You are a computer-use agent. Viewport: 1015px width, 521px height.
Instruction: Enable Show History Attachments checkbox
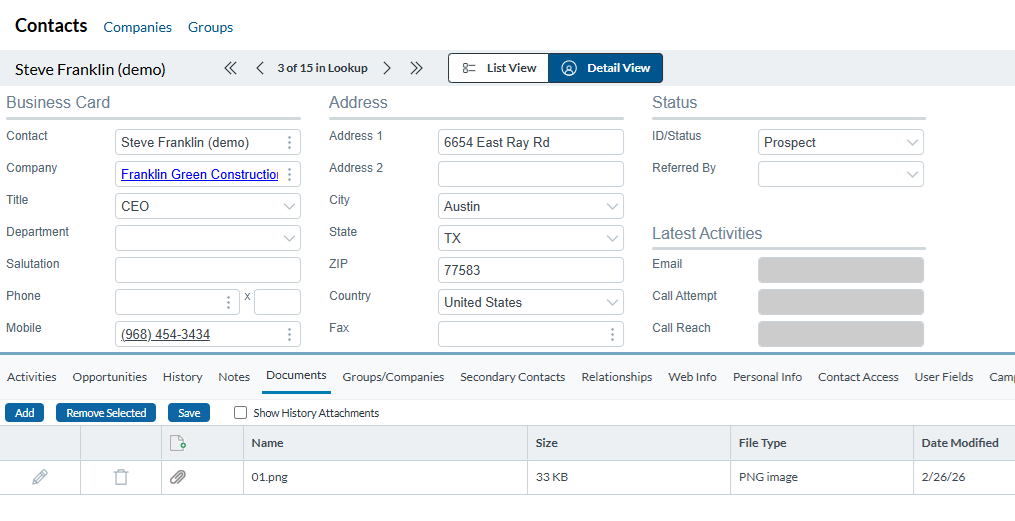pyautogui.click(x=240, y=413)
